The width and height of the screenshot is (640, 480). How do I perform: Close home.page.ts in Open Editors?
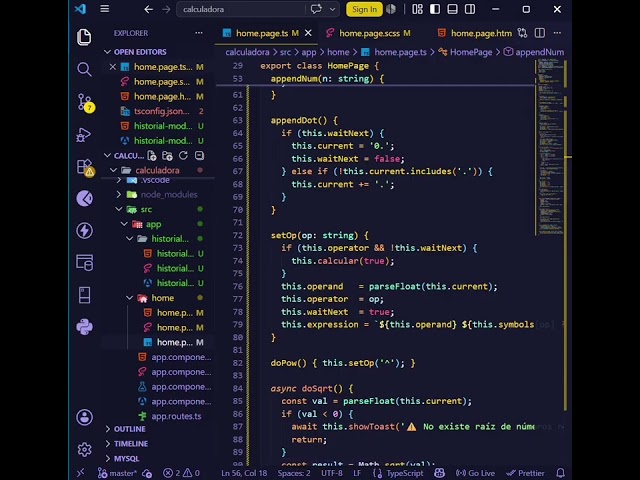pos(113,67)
